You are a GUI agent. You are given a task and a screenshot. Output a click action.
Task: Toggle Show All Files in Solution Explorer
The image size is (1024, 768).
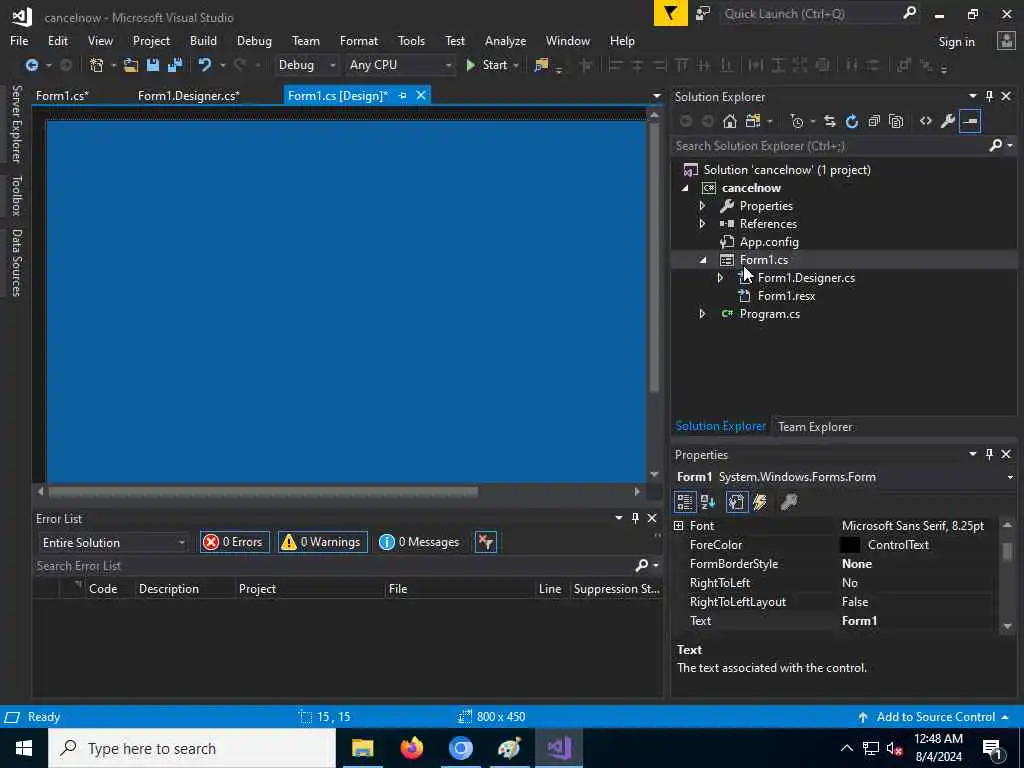coord(896,121)
